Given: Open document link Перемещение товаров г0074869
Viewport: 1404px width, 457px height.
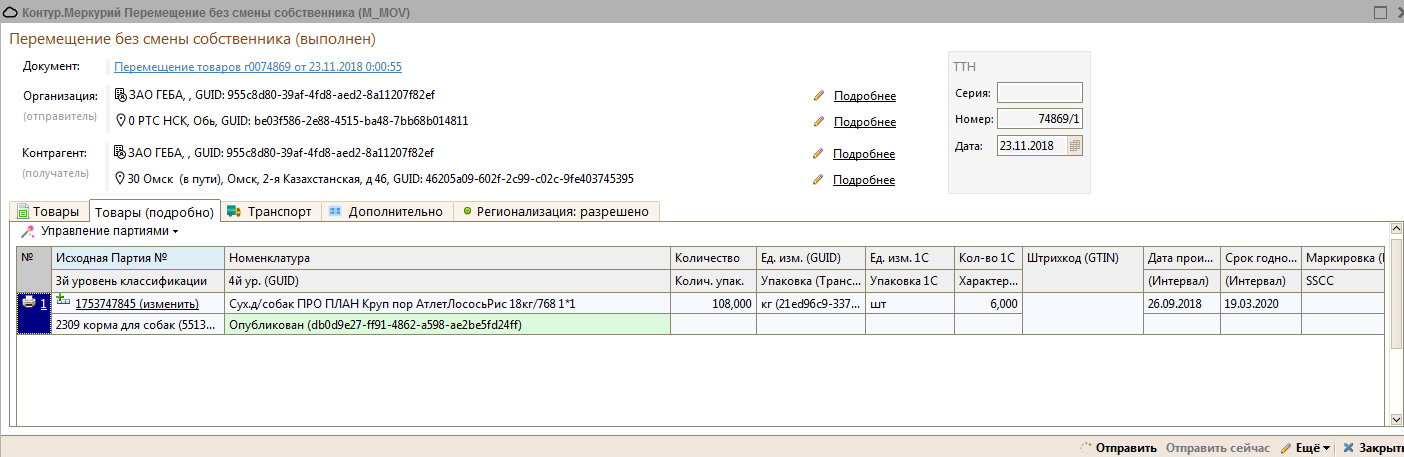Looking at the screenshot, I should (x=258, y=67).
